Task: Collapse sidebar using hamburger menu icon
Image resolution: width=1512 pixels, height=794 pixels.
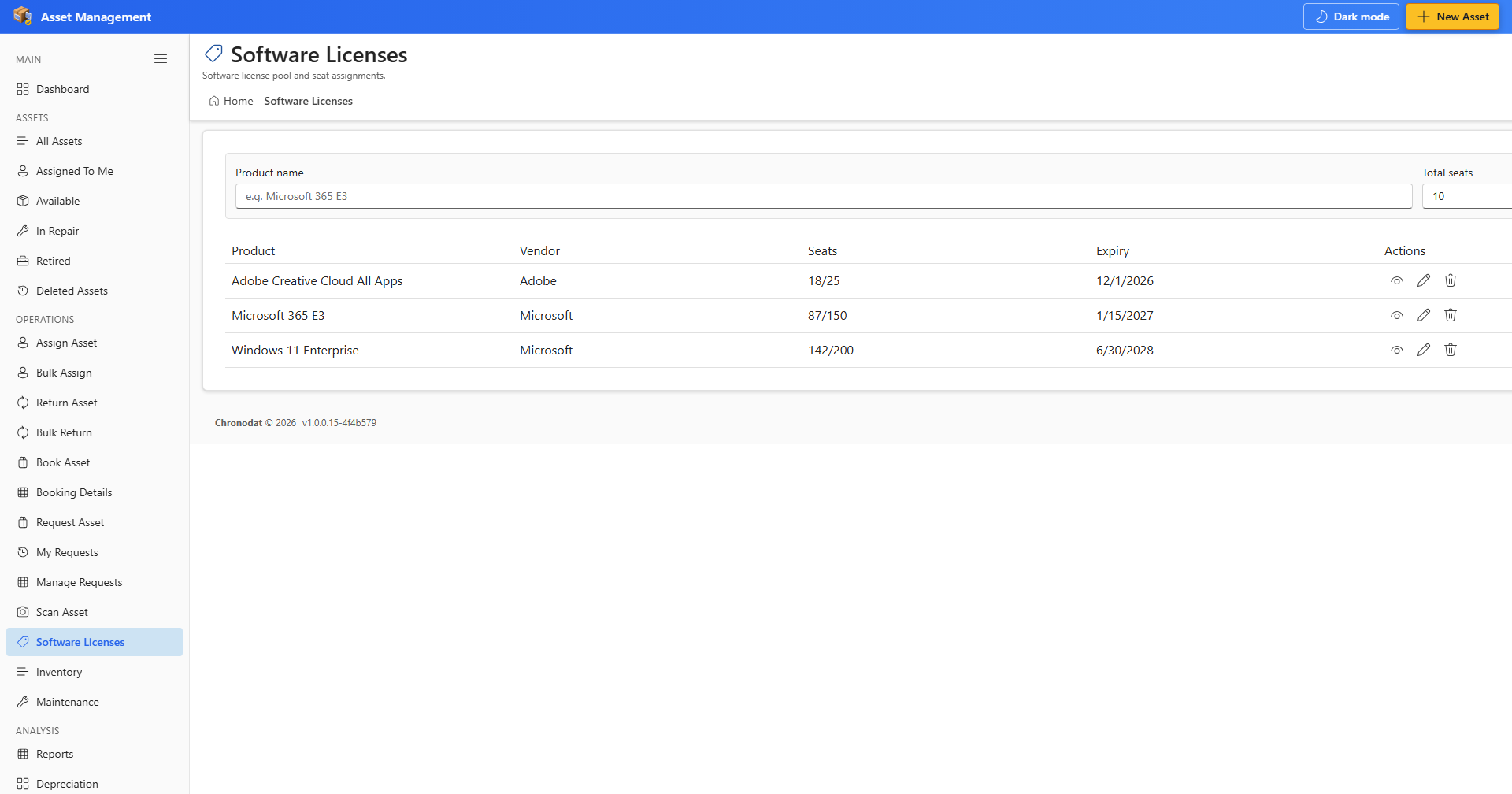Action: [x=161, y=59]
